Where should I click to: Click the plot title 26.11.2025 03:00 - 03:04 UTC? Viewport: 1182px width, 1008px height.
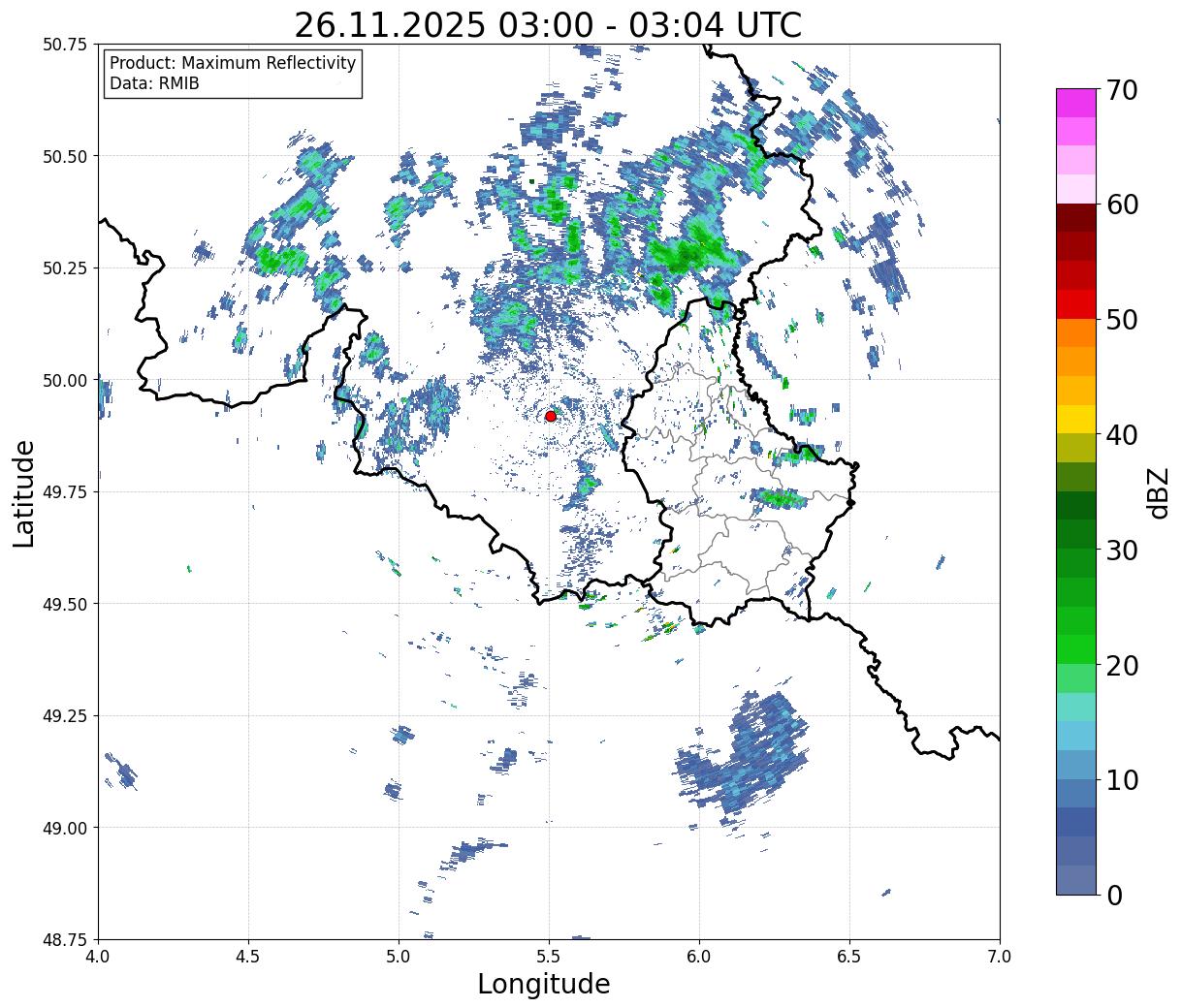pos(548,25)
